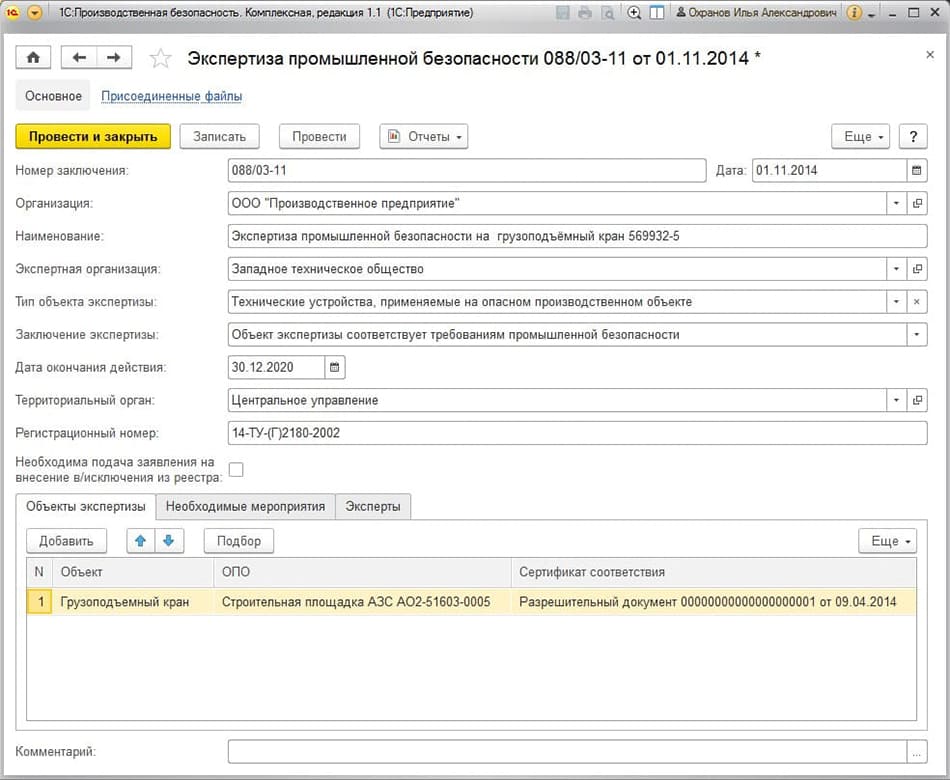Expand the Экспертная организация dropdown

pyautogui.click(x=896, y=268)
